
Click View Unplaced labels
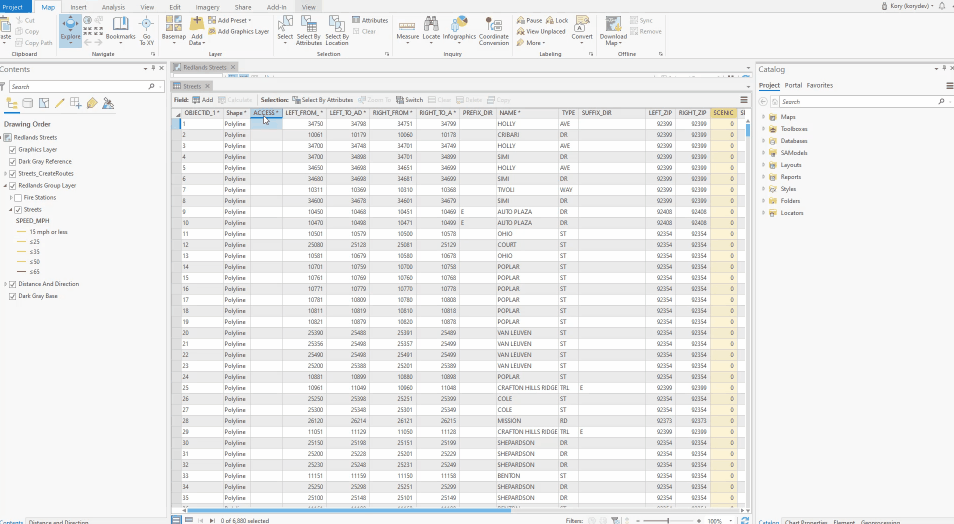click(x=541, y=32)
